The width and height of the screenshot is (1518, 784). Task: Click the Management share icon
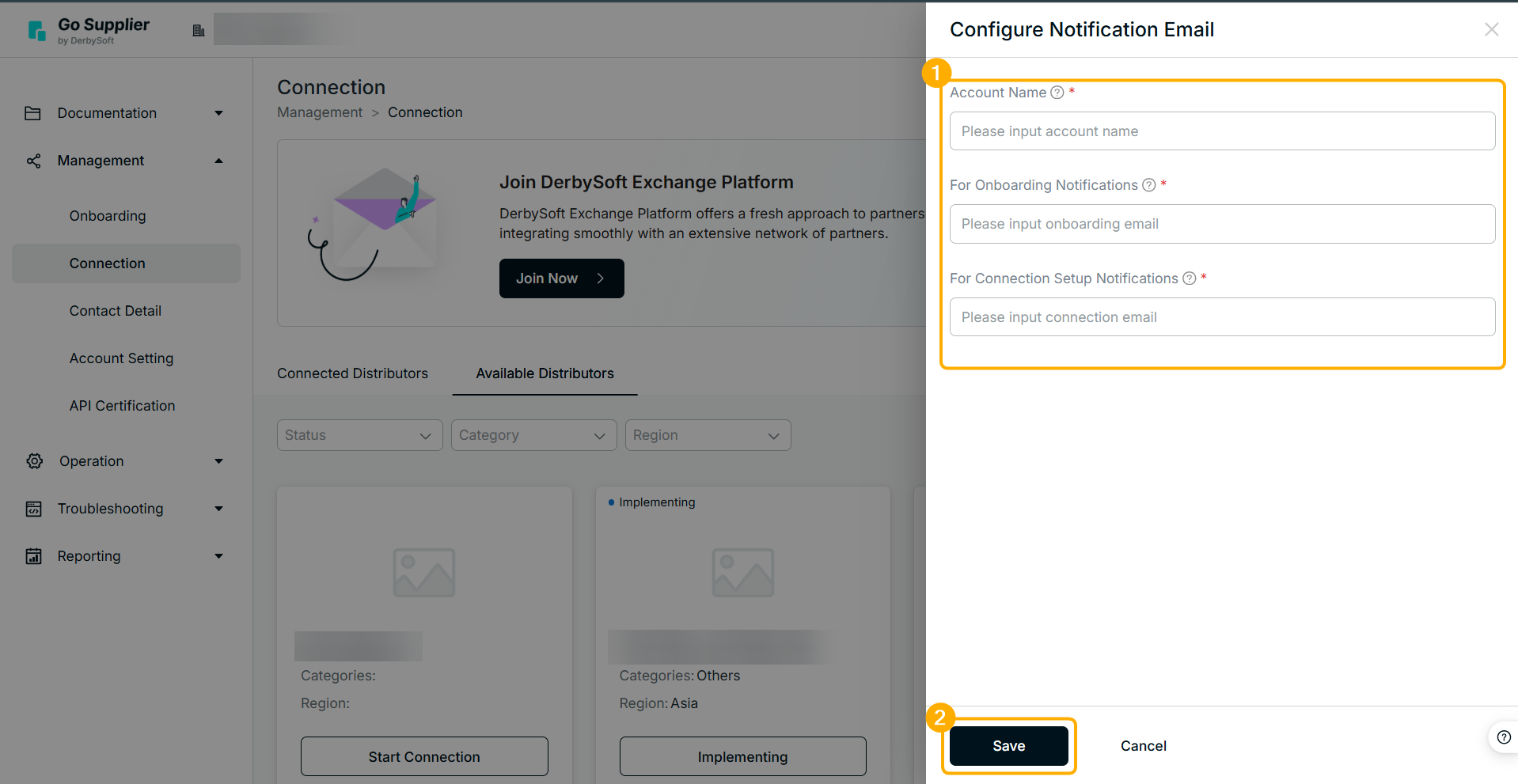point(33,161)
